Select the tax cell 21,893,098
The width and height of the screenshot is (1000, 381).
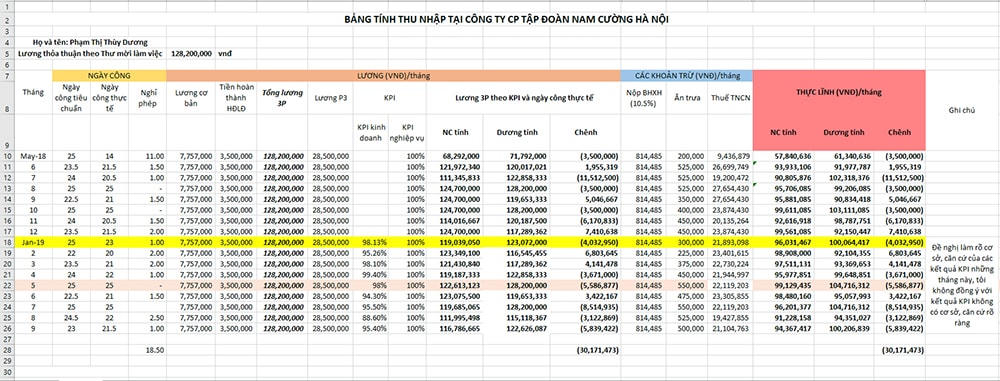730,243
